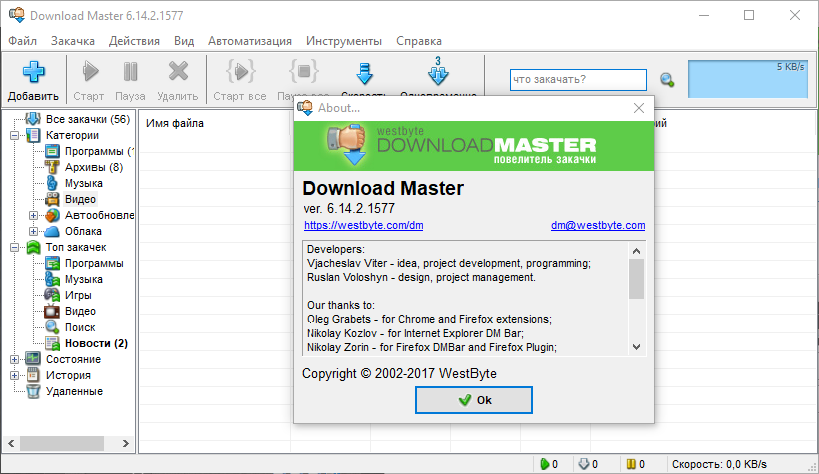
Task: Click the credits list scrollbar thumb
Action: [636, 279]
